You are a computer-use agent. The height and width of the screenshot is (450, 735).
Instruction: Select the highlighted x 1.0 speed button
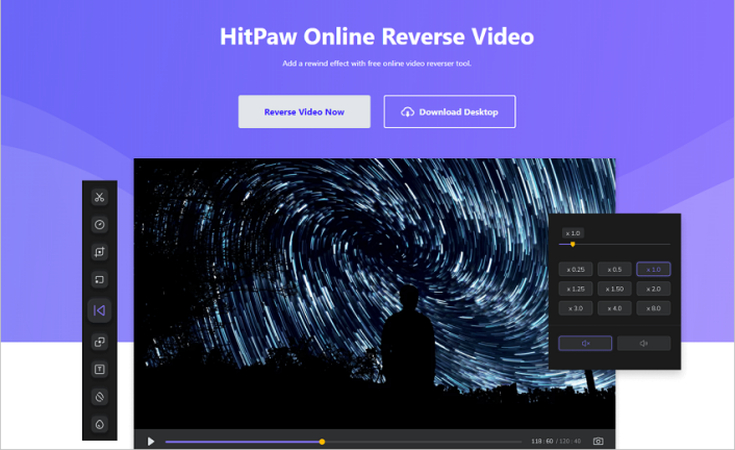click(x=653, y=270)
